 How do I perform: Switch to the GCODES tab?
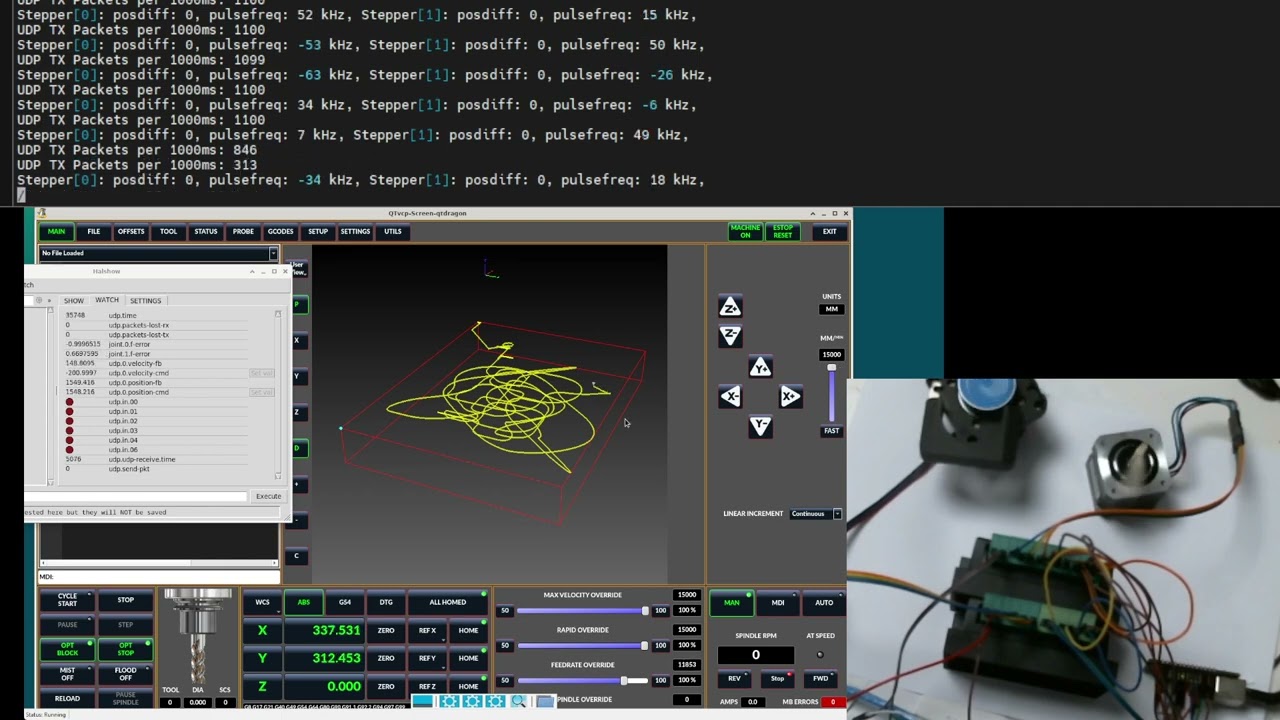[280, 231]
